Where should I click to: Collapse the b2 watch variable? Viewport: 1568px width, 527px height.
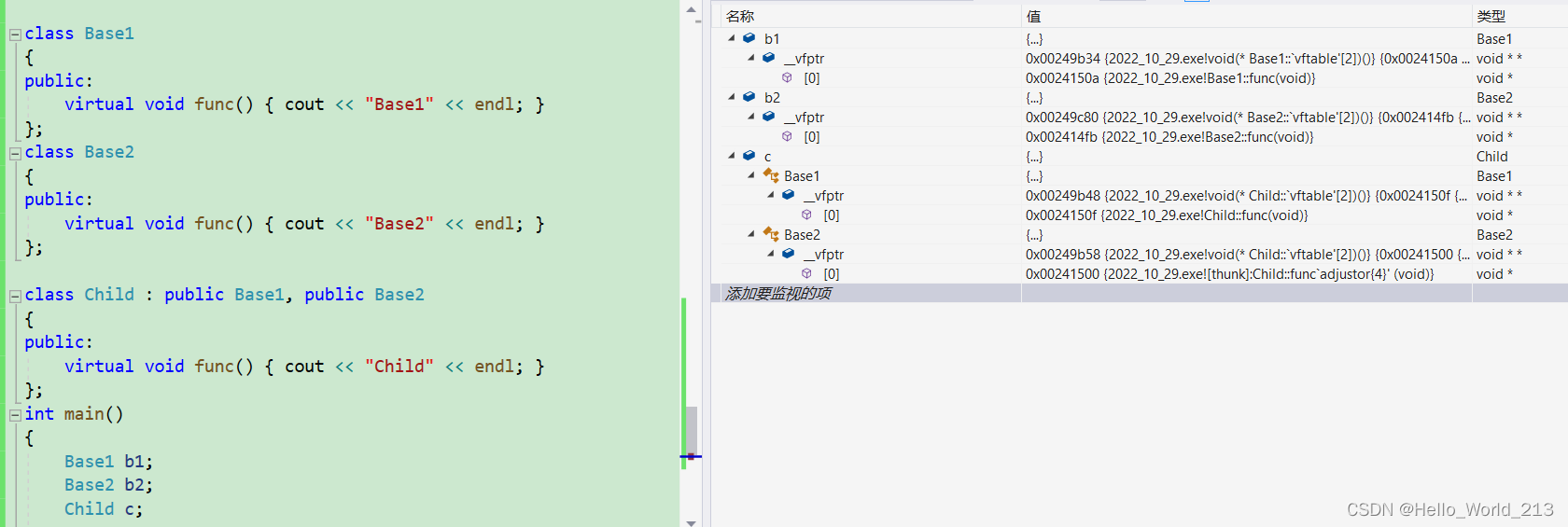tap(732, 97)
